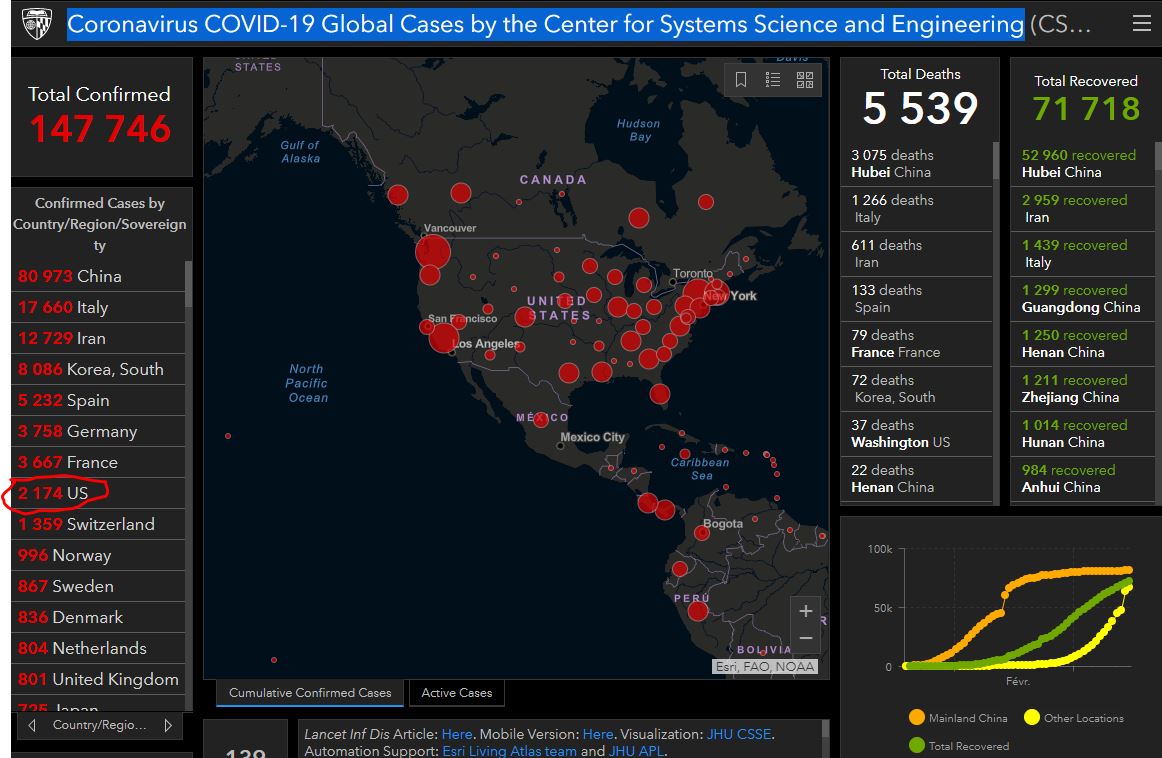1162x758 pixels.
Task: Select the Country/Region tab label
Action: click(x=99, y=725)
